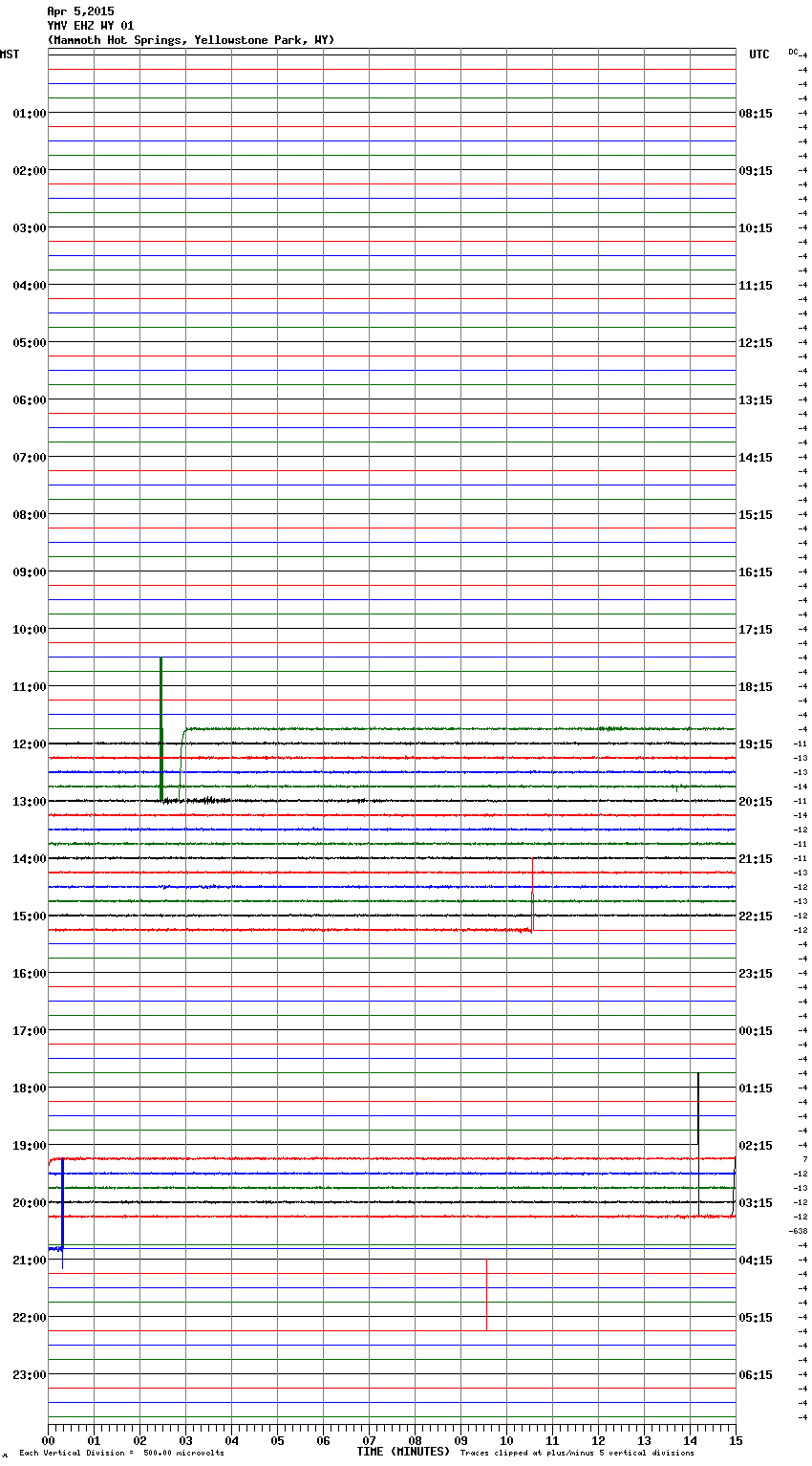Select the station code YMV EHZ WY 01
The height and width of the screenshot is (1466, 812).
click(x=91, y=26)
